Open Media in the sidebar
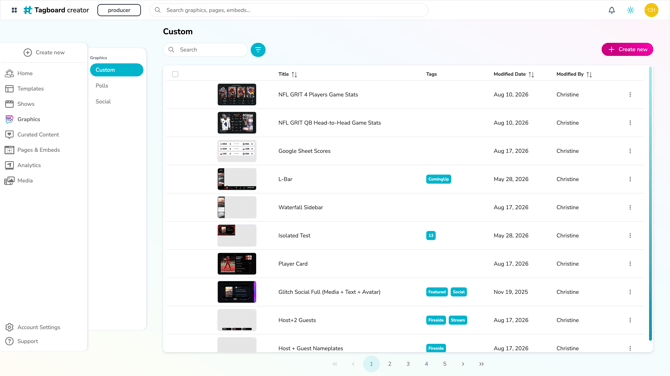The width and height of the screenshot is (670, 376). [x=25, y=181]
